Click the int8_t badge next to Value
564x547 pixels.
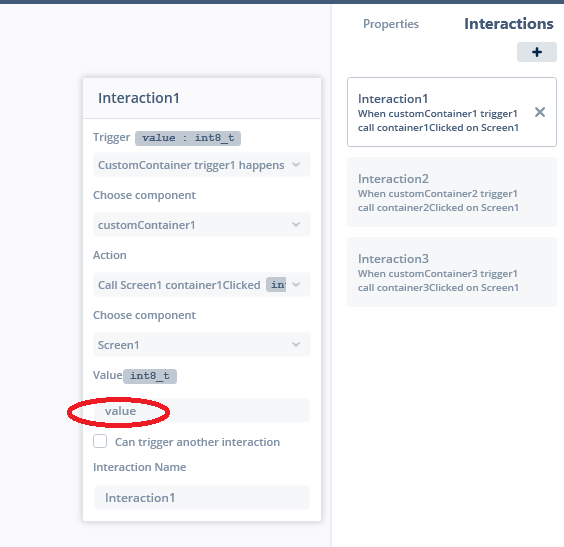click(150, 376)
